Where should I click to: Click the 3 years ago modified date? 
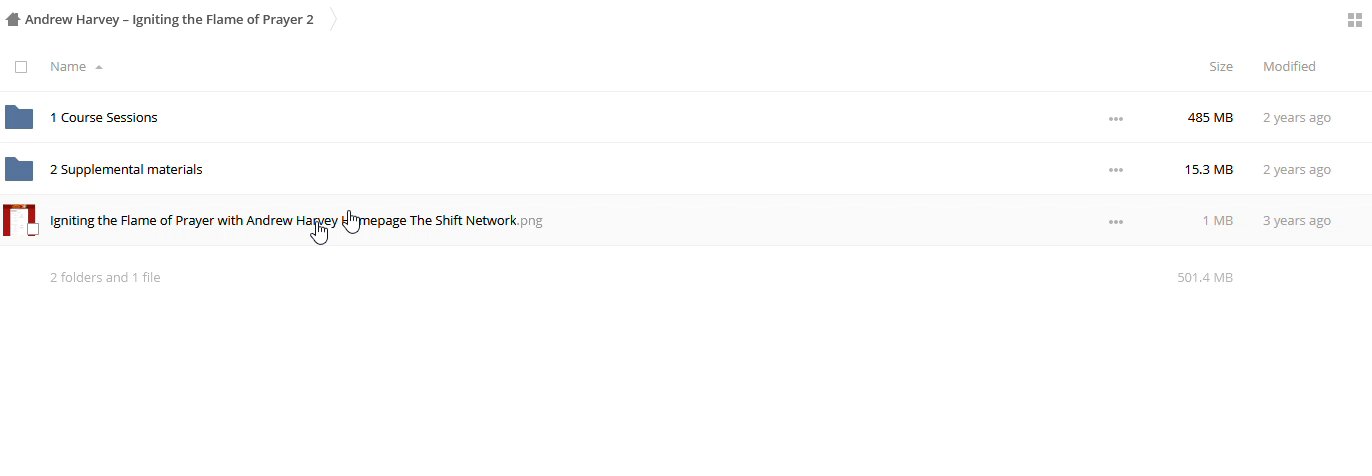[x=1296, y=221]
